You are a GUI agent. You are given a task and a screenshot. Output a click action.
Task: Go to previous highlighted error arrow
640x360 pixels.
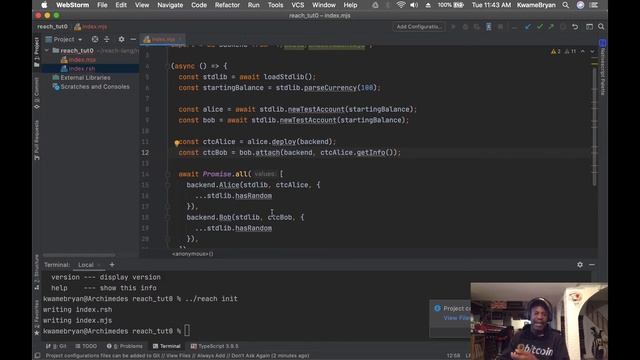tap(582, 51)
